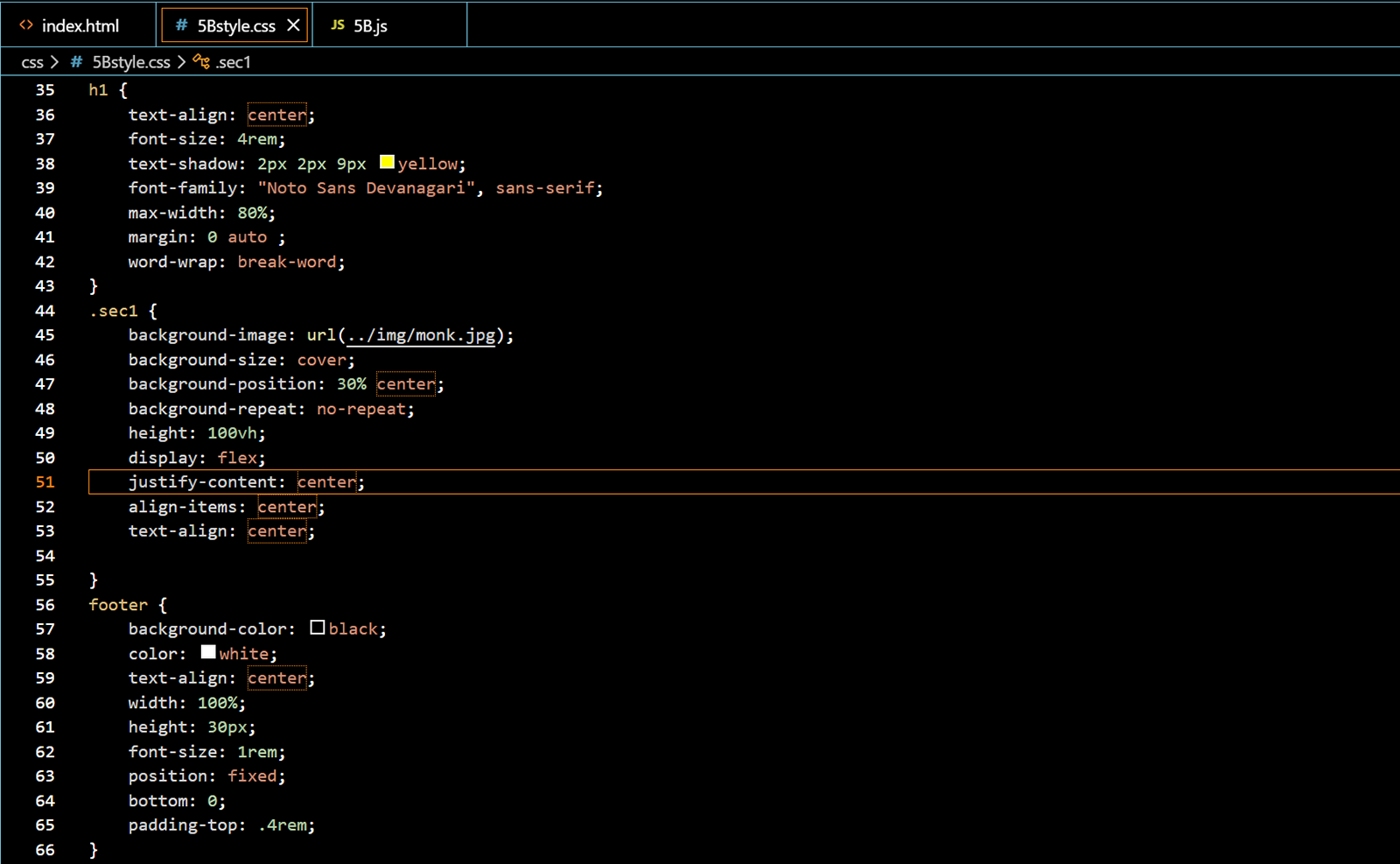
Task: Close the 5Bstyle.css tab
Action: pos(294,25)
